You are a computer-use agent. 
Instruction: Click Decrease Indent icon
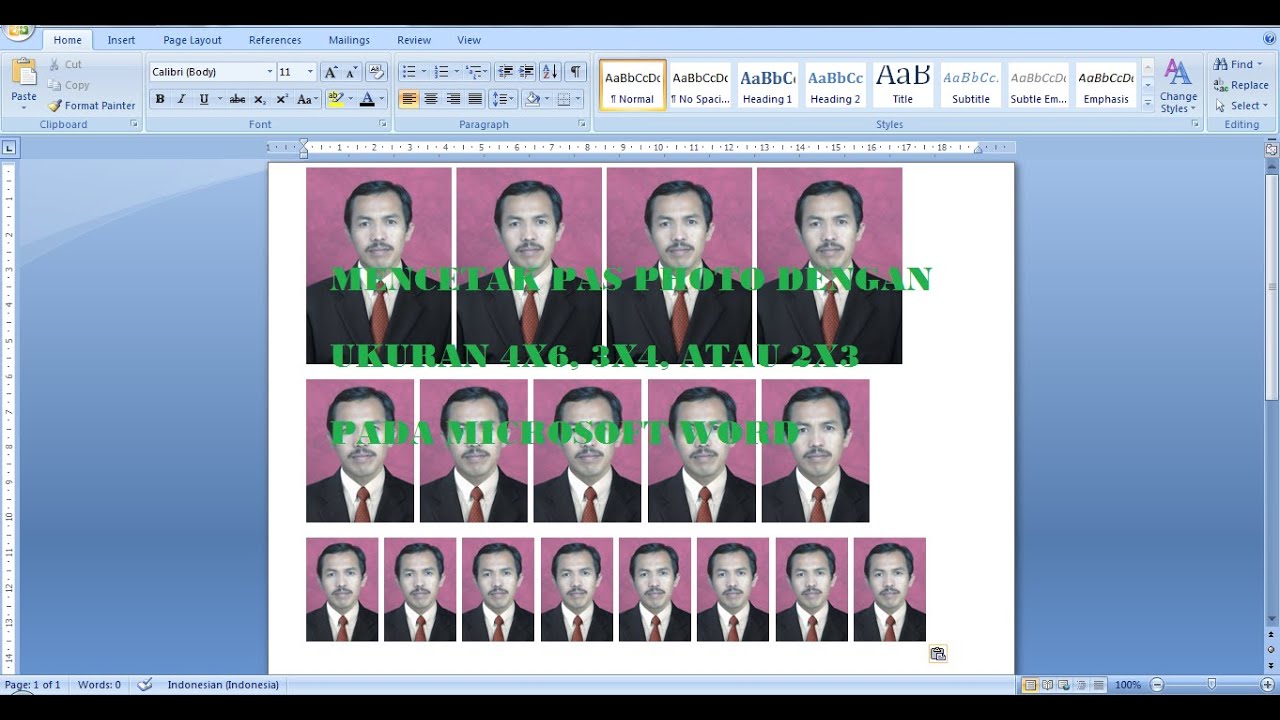pyautogui.click(x=505, y=72)
